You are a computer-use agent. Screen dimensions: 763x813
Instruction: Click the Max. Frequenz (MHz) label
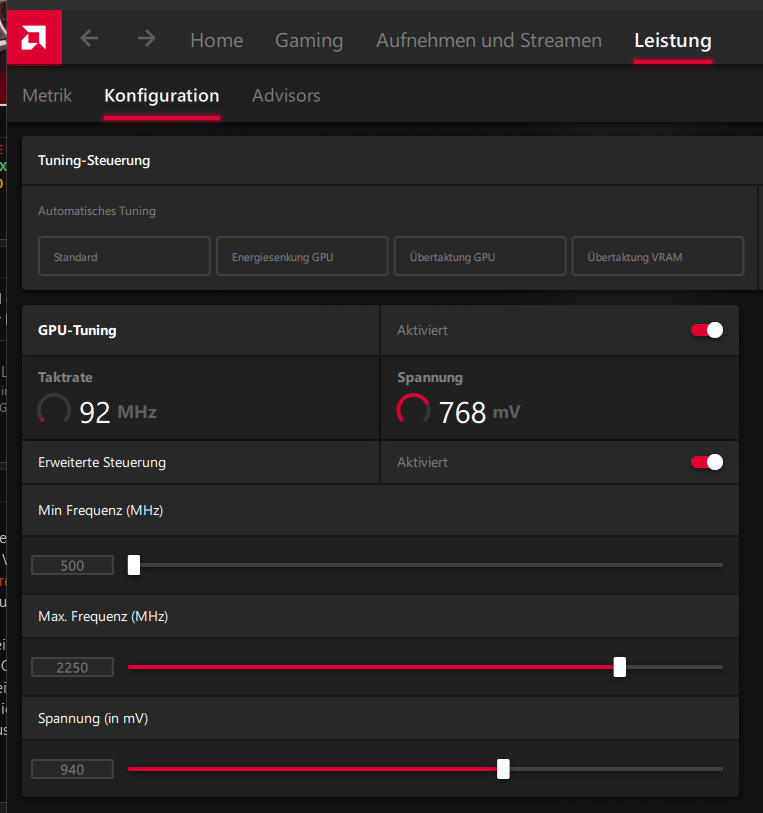(x=103, y=616)
